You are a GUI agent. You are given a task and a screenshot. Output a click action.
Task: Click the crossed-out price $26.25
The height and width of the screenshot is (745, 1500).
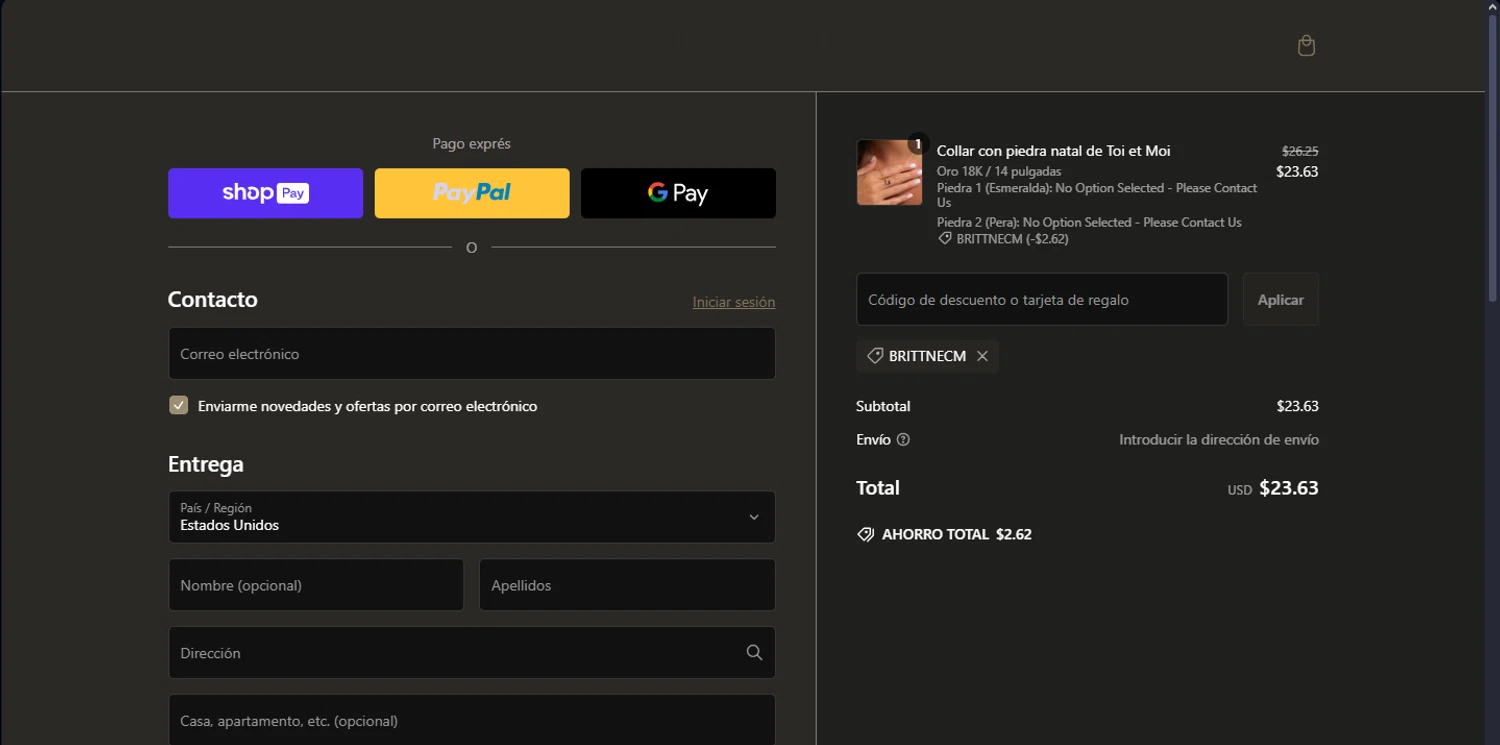pyautogui.click(x=1300, y=151)
